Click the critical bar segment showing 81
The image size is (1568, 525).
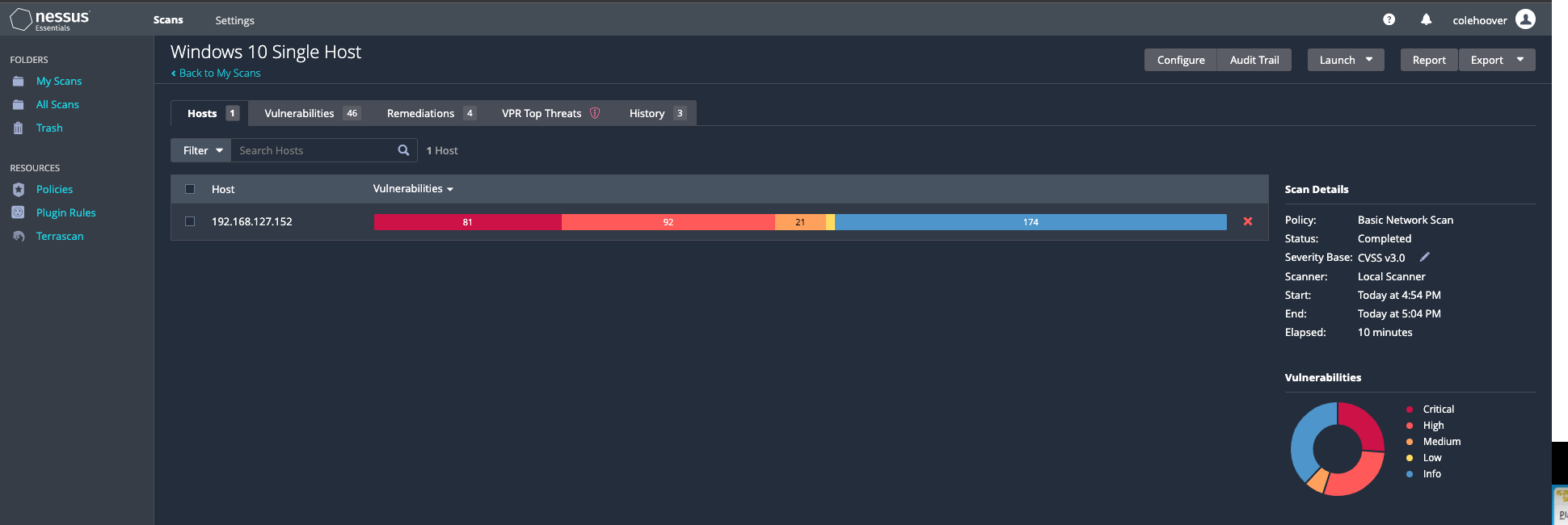click(x=467, y=222)
